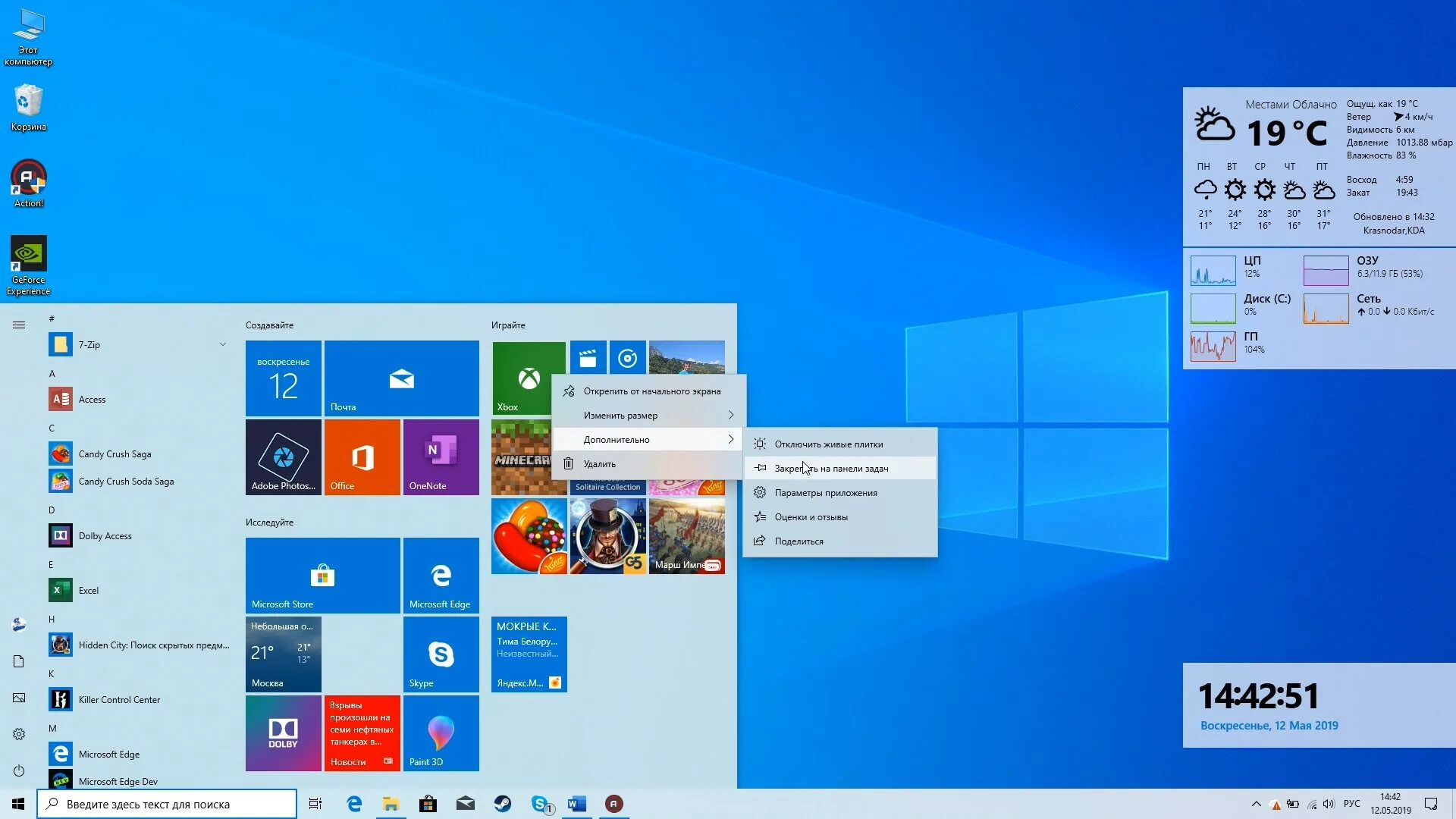Choose Pin to taskbar menu entry

point(831,469)
